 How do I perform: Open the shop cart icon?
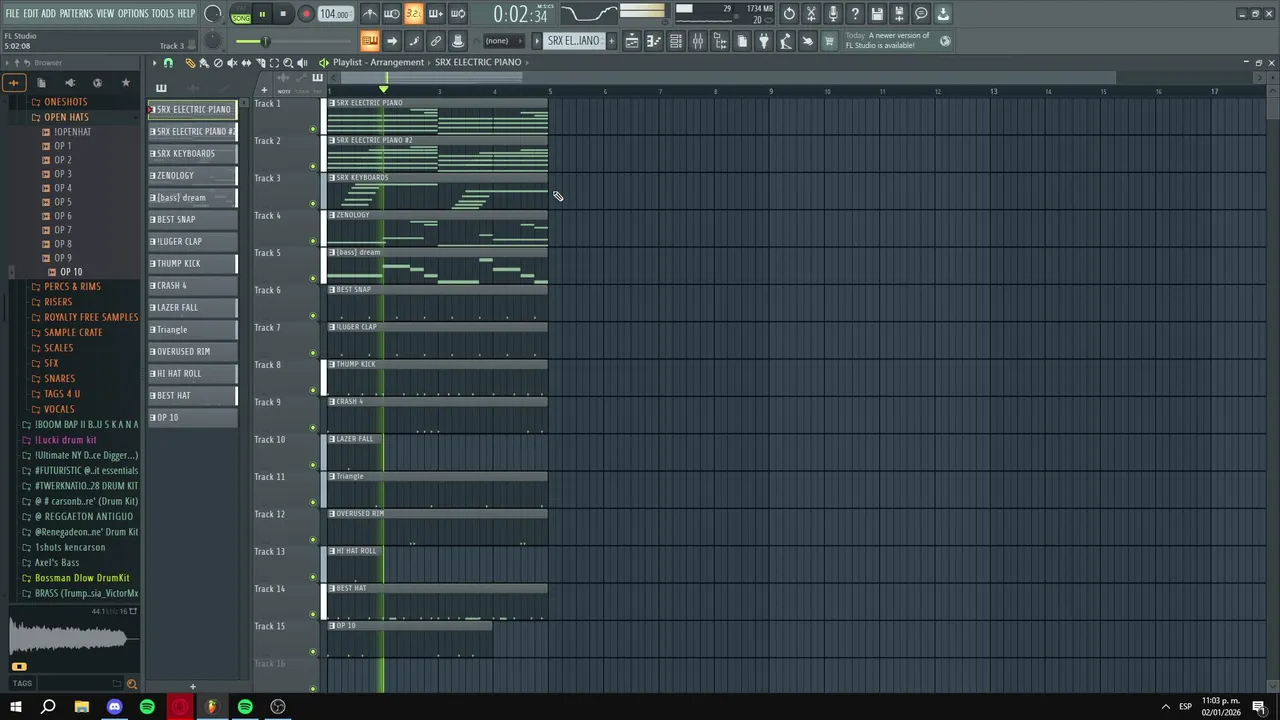click(830, 41)
